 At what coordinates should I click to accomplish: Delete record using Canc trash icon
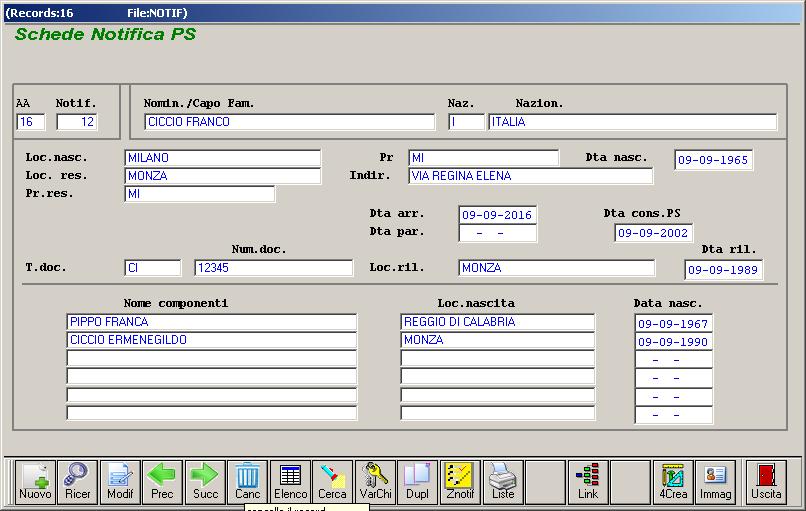tap(247, 481)
